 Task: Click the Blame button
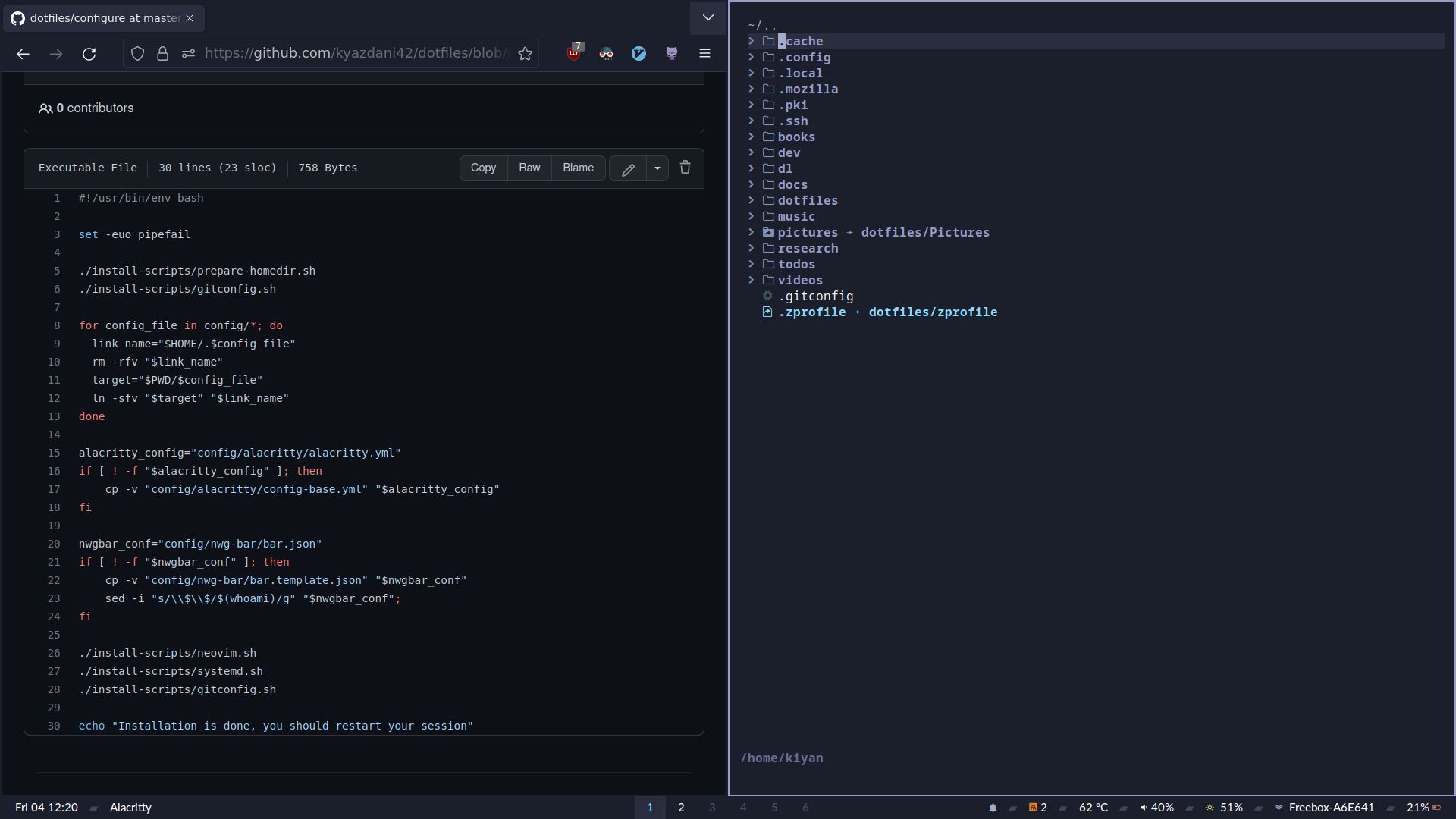tap(578, 168)
